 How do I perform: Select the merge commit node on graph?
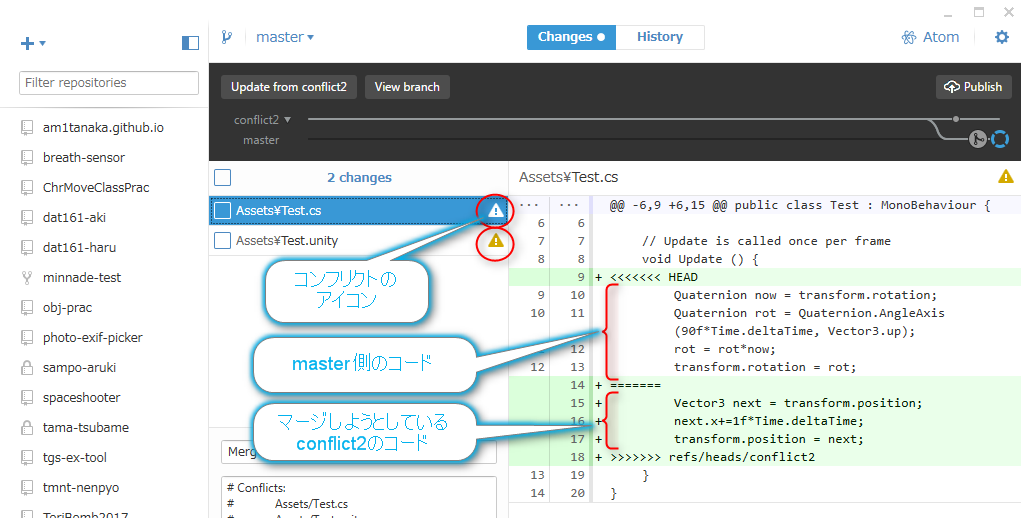coord(977,139)
